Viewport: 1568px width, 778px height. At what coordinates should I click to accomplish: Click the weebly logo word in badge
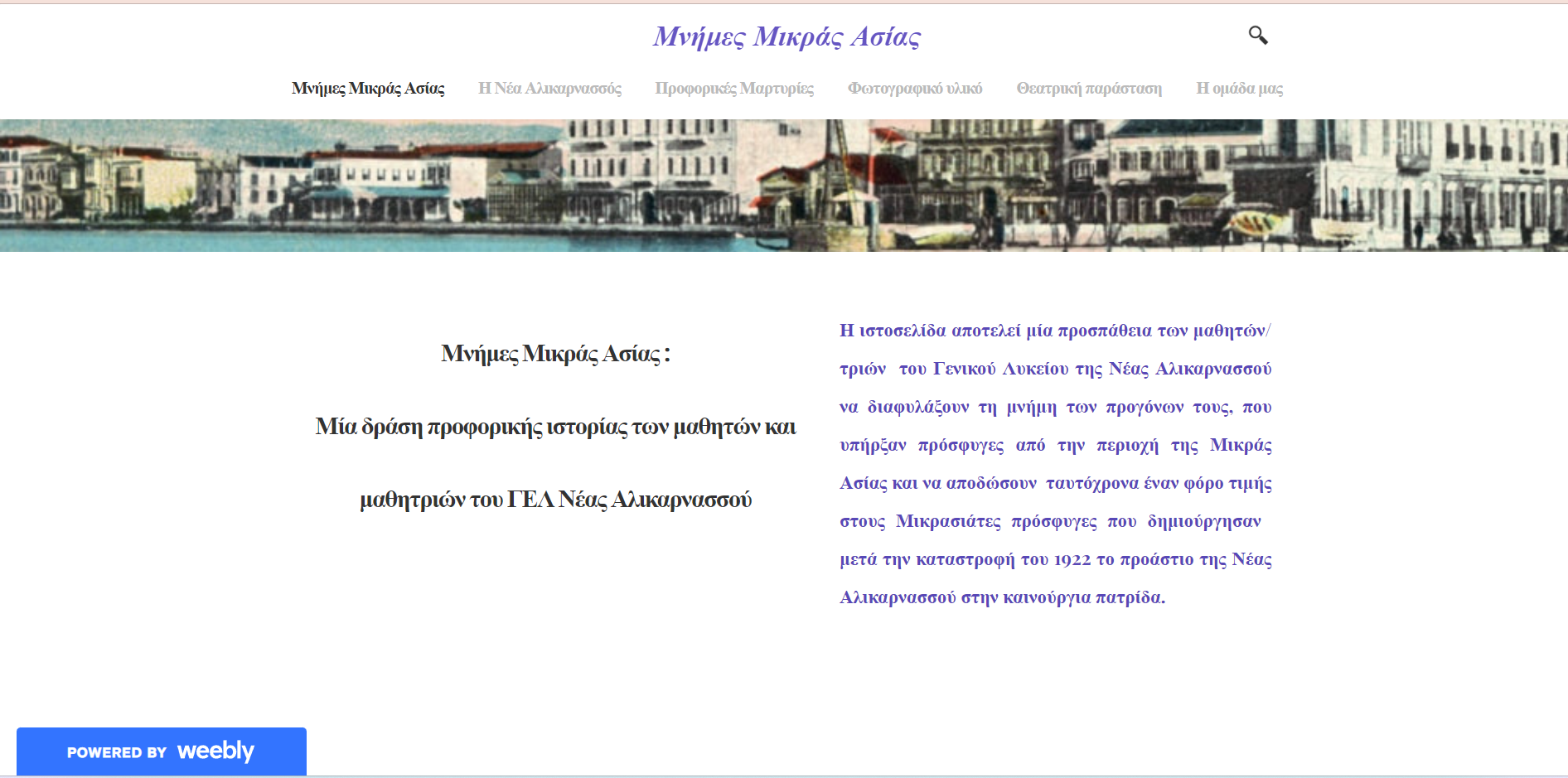(x=215, y=751)
